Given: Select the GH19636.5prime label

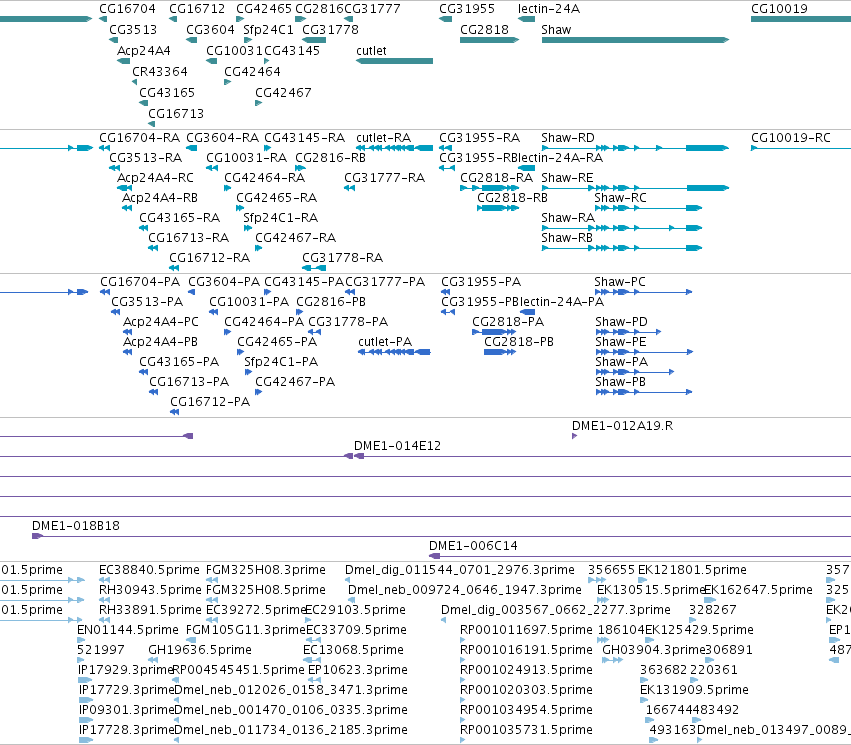Looking at the screenshot, I should point(200,650).
